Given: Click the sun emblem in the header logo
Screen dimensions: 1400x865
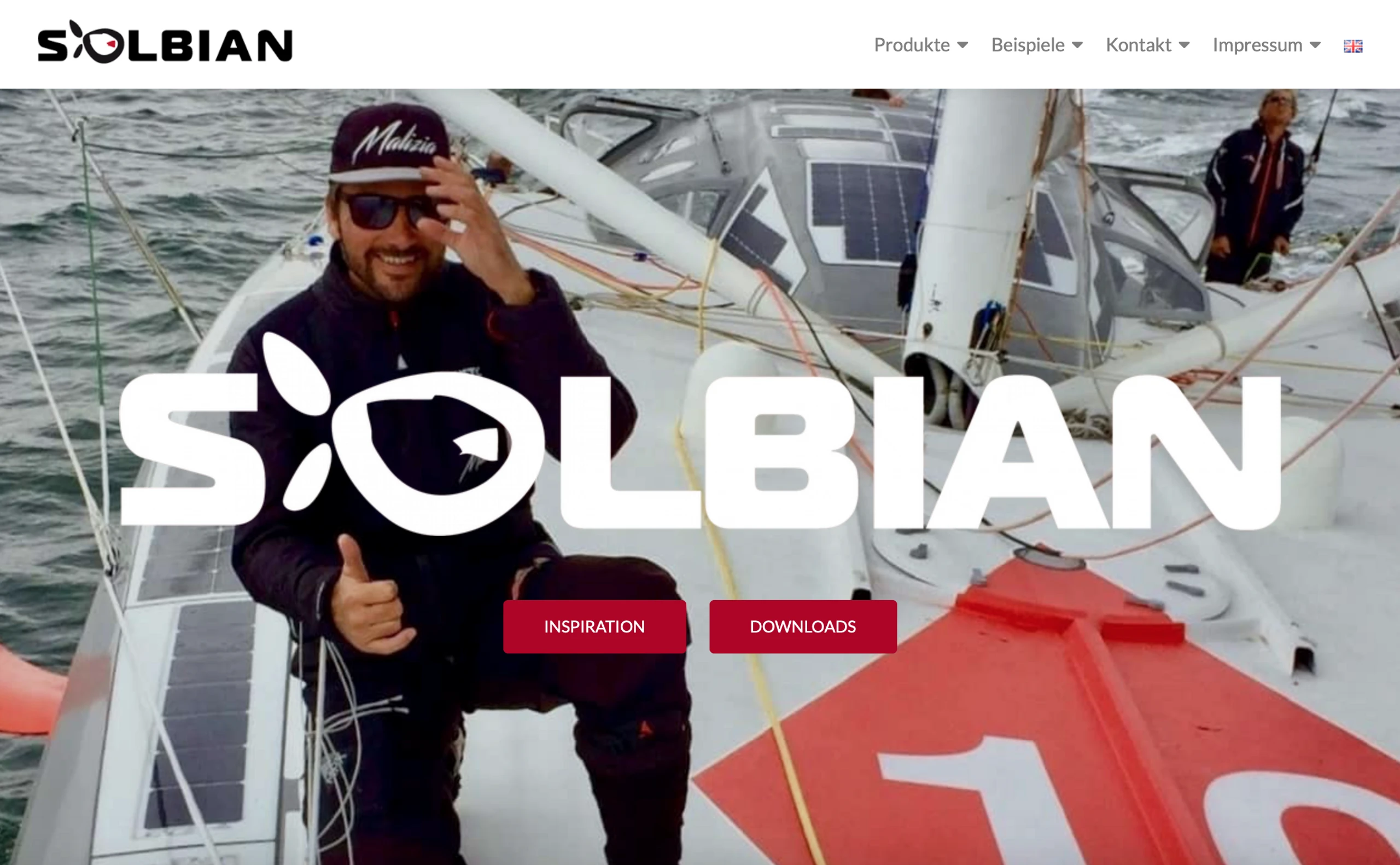Looking at the screenshot, I should click(x=98, y=43).
